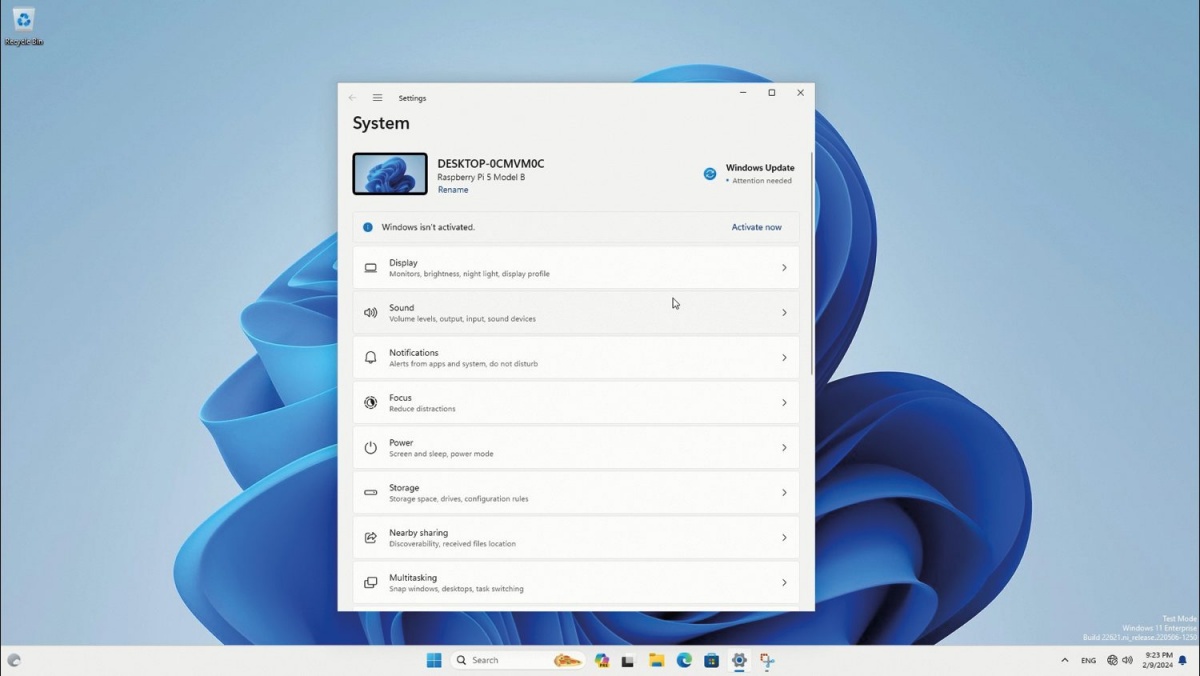Click the Focus icon
1200x676 pixels.
[370, 402]
